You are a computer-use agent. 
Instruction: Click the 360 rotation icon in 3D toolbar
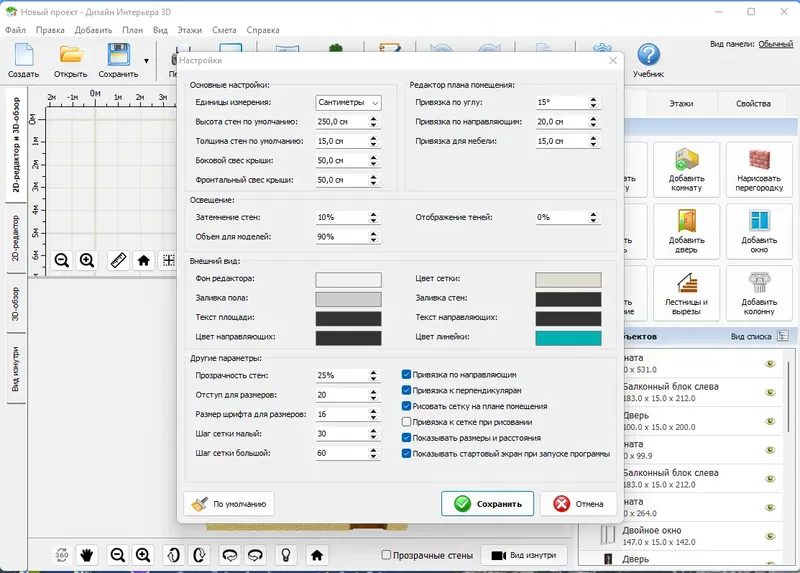pyautogui.click(x=62, y=555)
